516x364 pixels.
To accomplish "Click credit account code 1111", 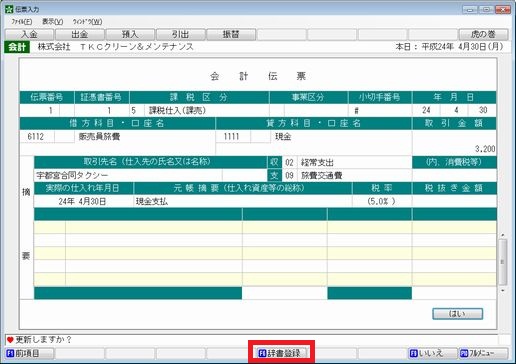I will pyautogui.click(x=232, y=137).
